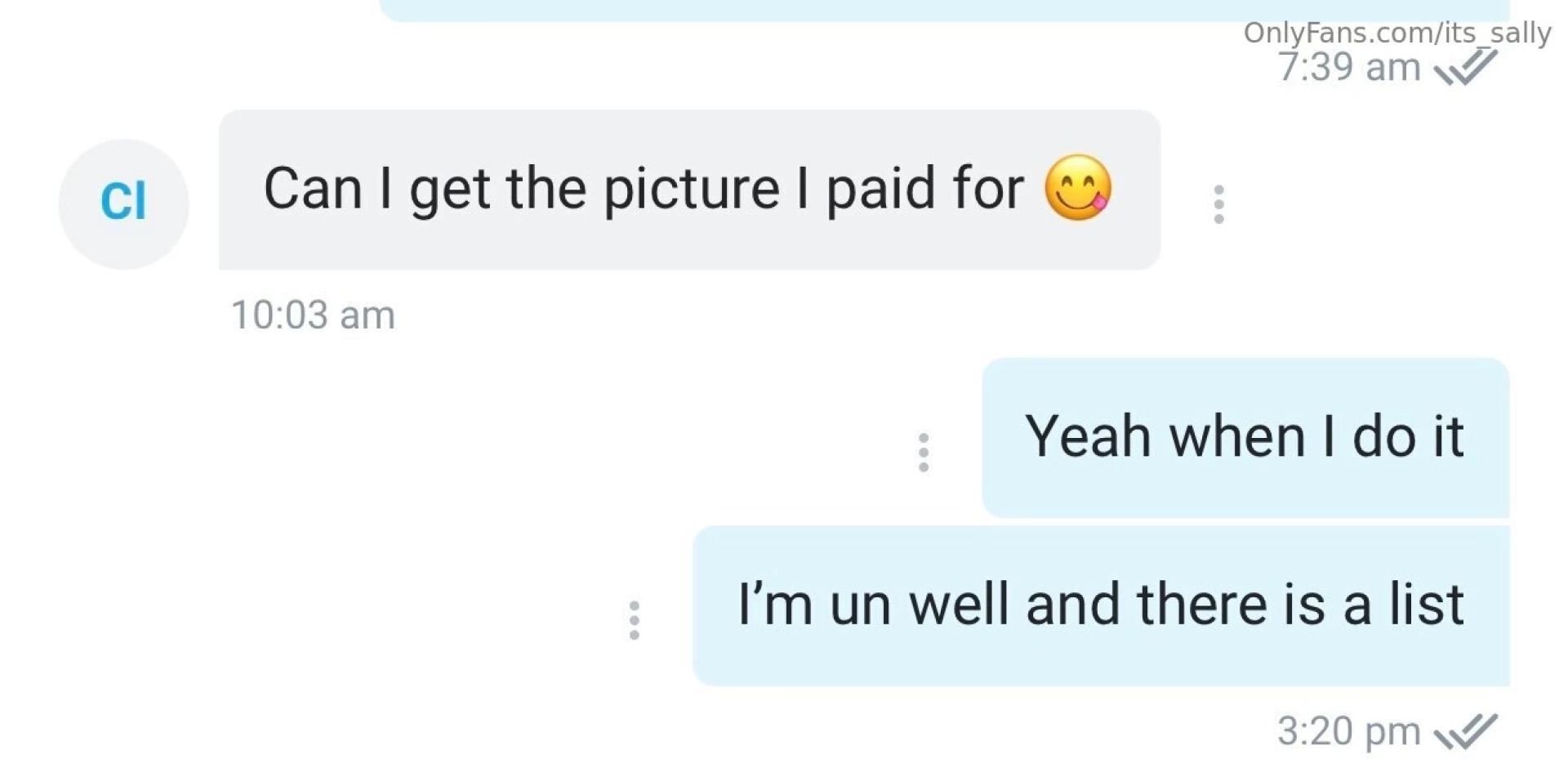1568x764 pixels.
Task: Select the "Yeah when I do it" message bubble
Action: pos(1245,437)
